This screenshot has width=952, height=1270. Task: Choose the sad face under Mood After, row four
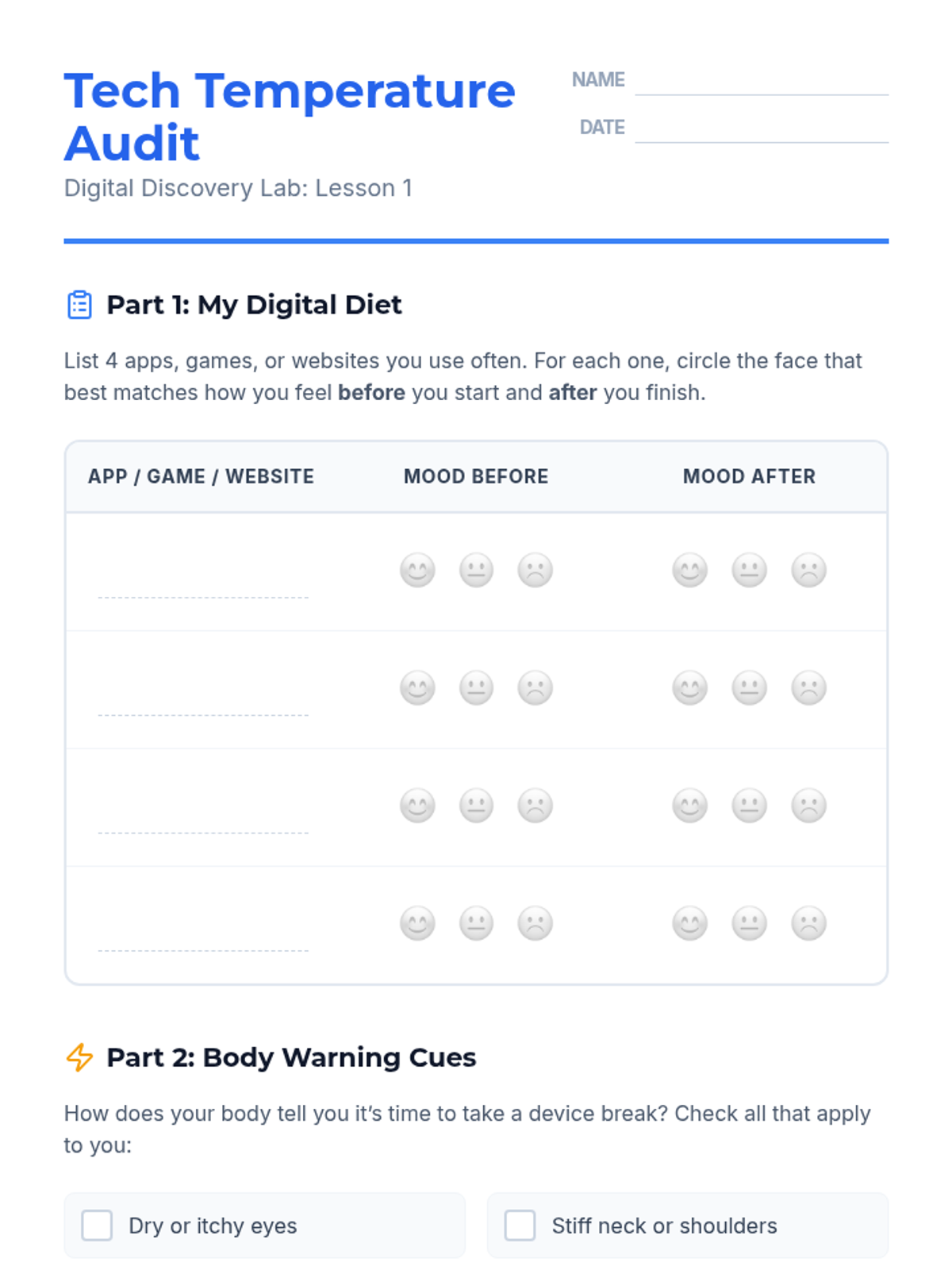point(808,923)
